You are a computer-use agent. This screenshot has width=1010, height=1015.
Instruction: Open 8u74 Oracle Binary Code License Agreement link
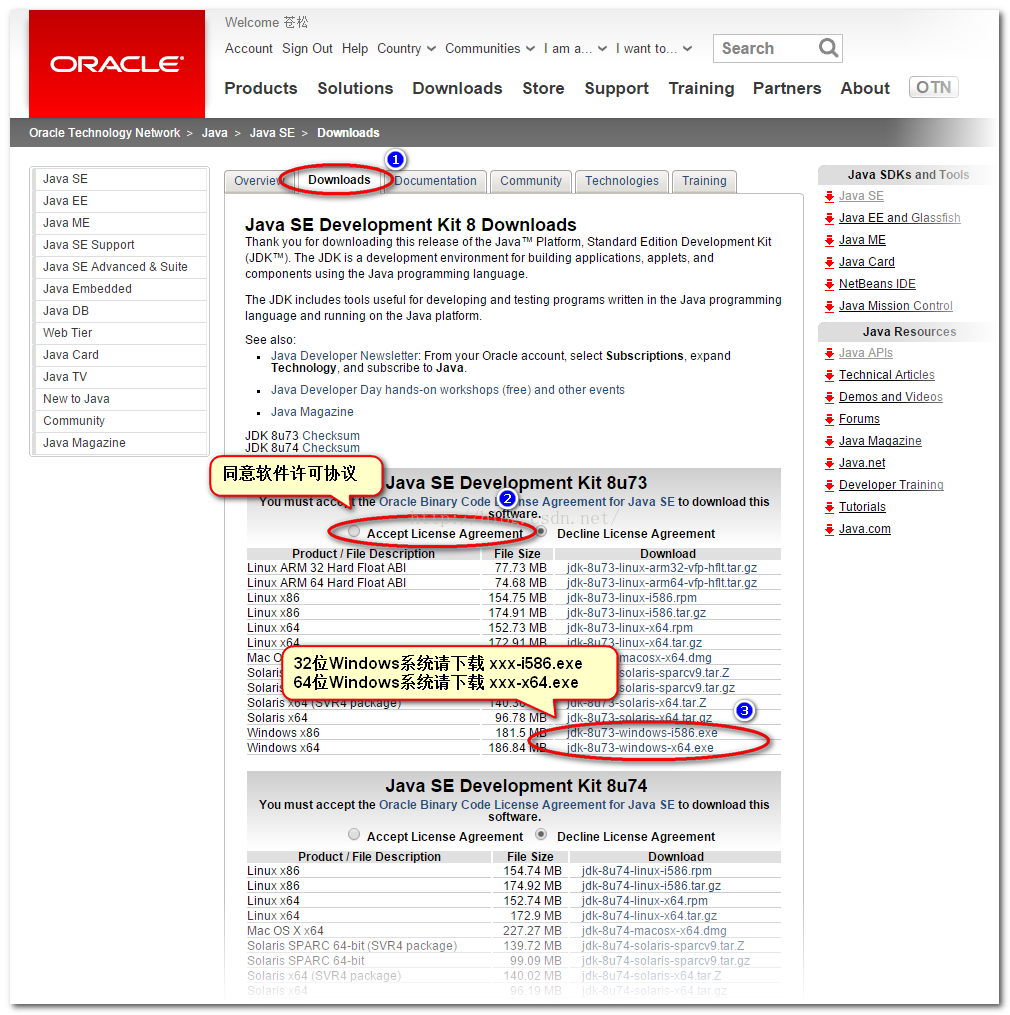pos(526,805)
